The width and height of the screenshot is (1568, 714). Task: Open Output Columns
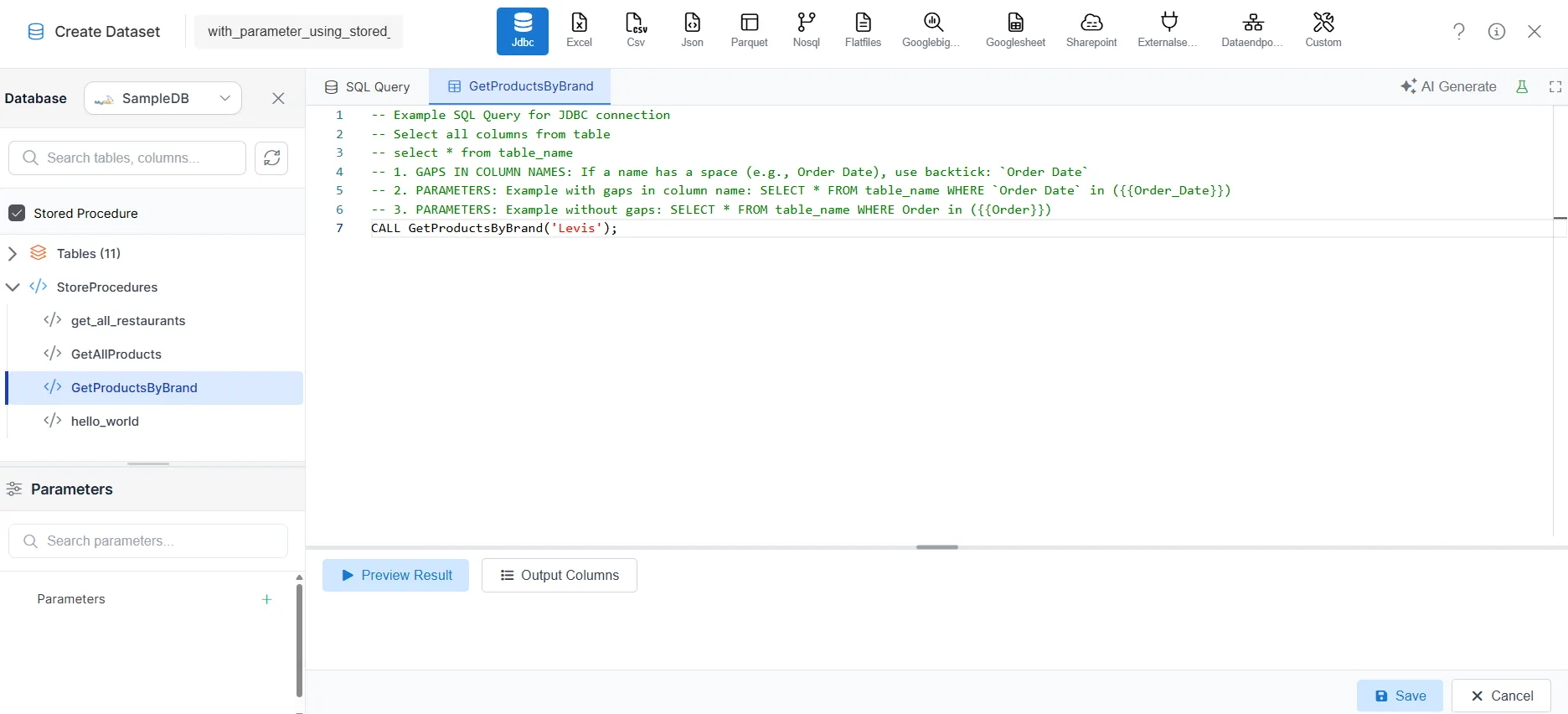coord(559,575)
